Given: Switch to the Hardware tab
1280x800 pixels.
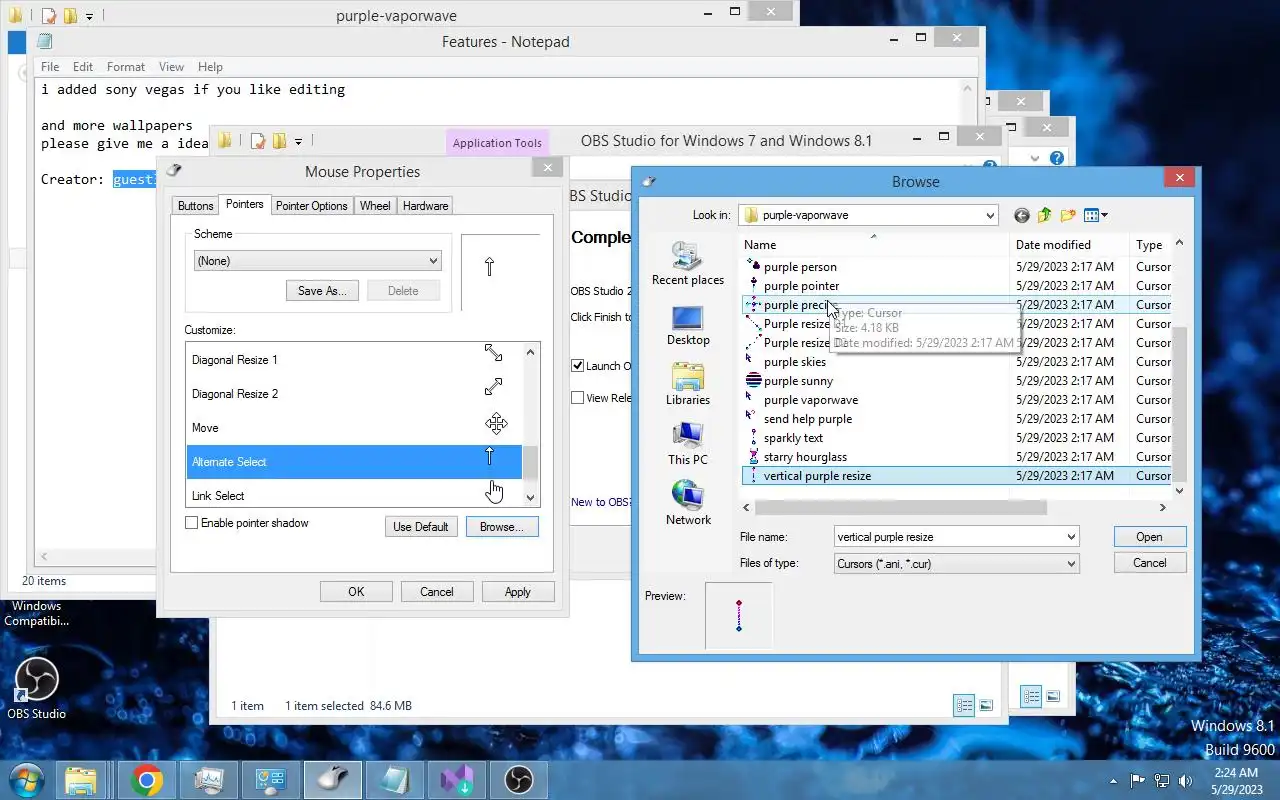Looking at the screenshot, I should point(426,206).
